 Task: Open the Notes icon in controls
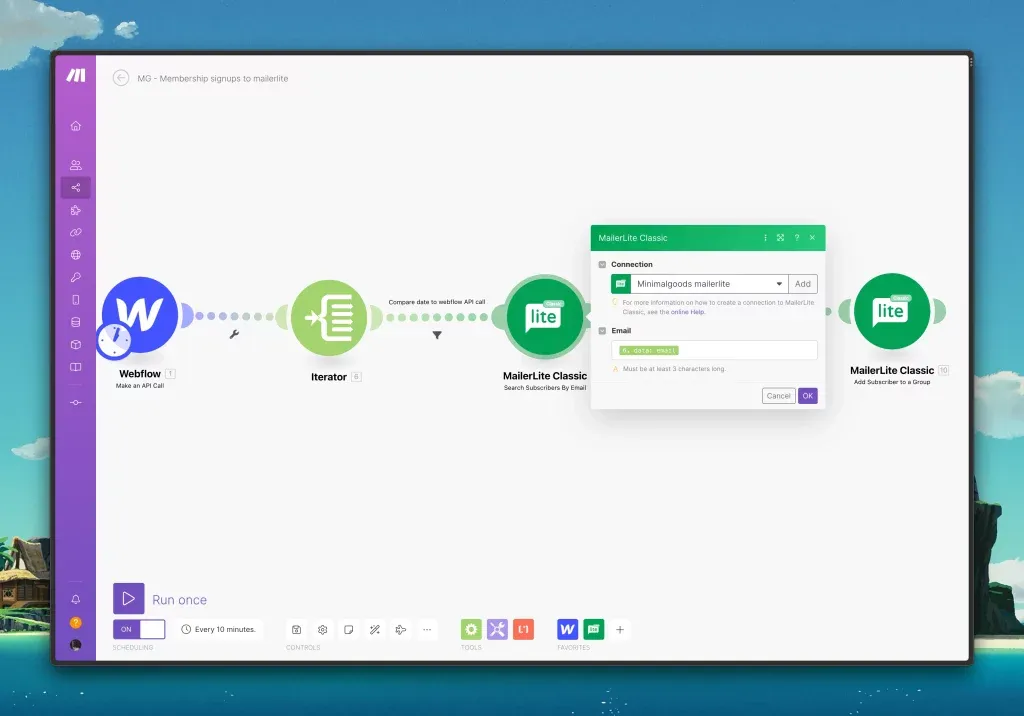349,630
